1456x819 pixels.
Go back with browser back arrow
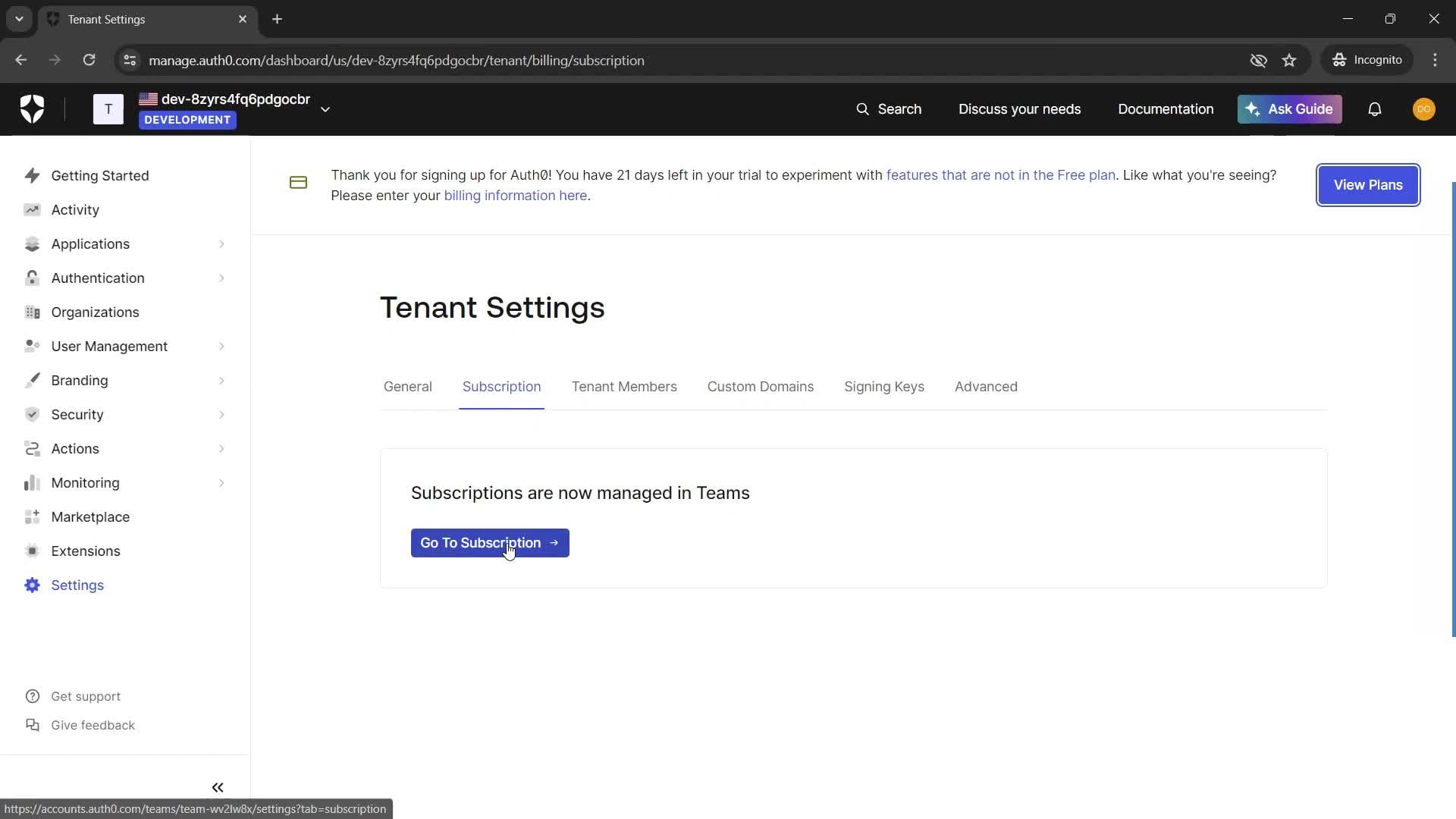coord(20,60)
